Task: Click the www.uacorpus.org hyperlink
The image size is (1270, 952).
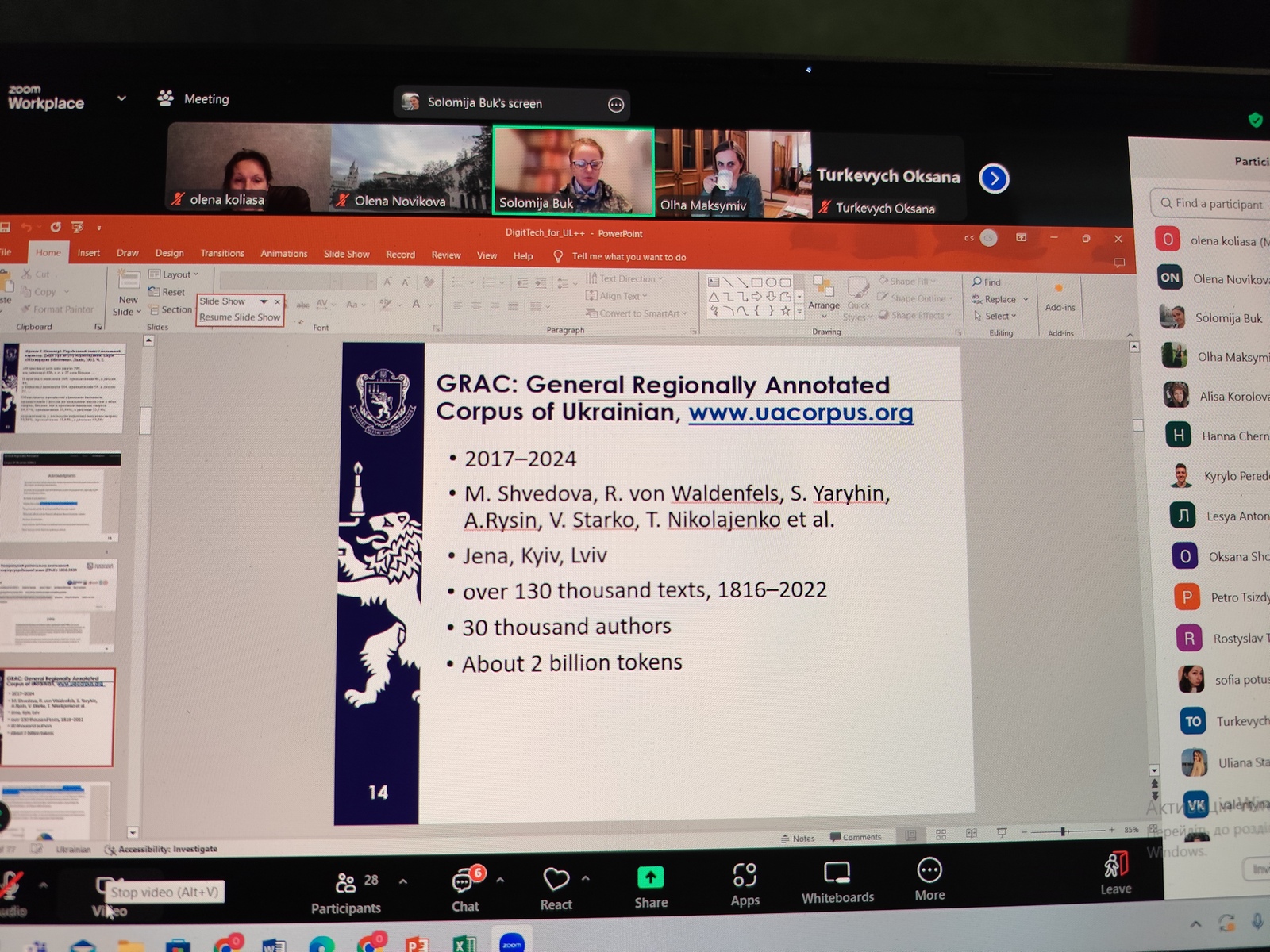Action: [x=800, y=413]
